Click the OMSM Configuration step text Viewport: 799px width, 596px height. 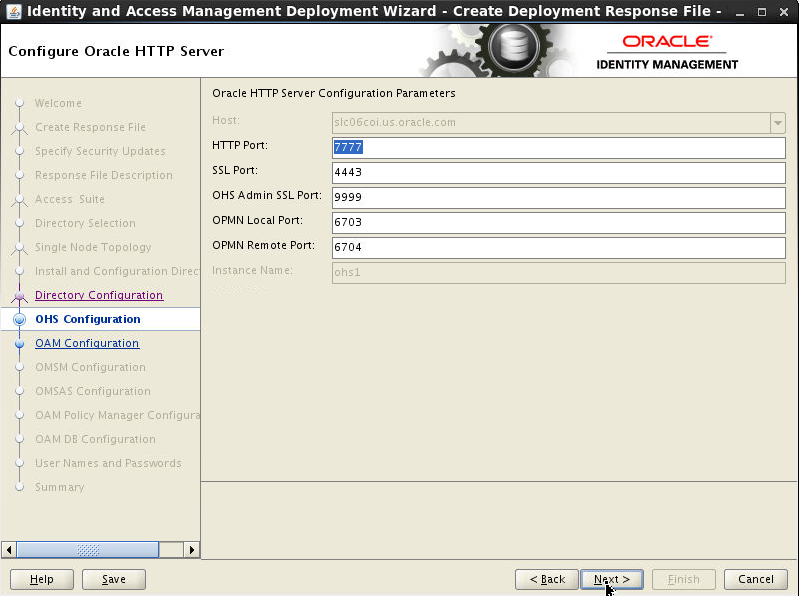(x=90, y=367)
